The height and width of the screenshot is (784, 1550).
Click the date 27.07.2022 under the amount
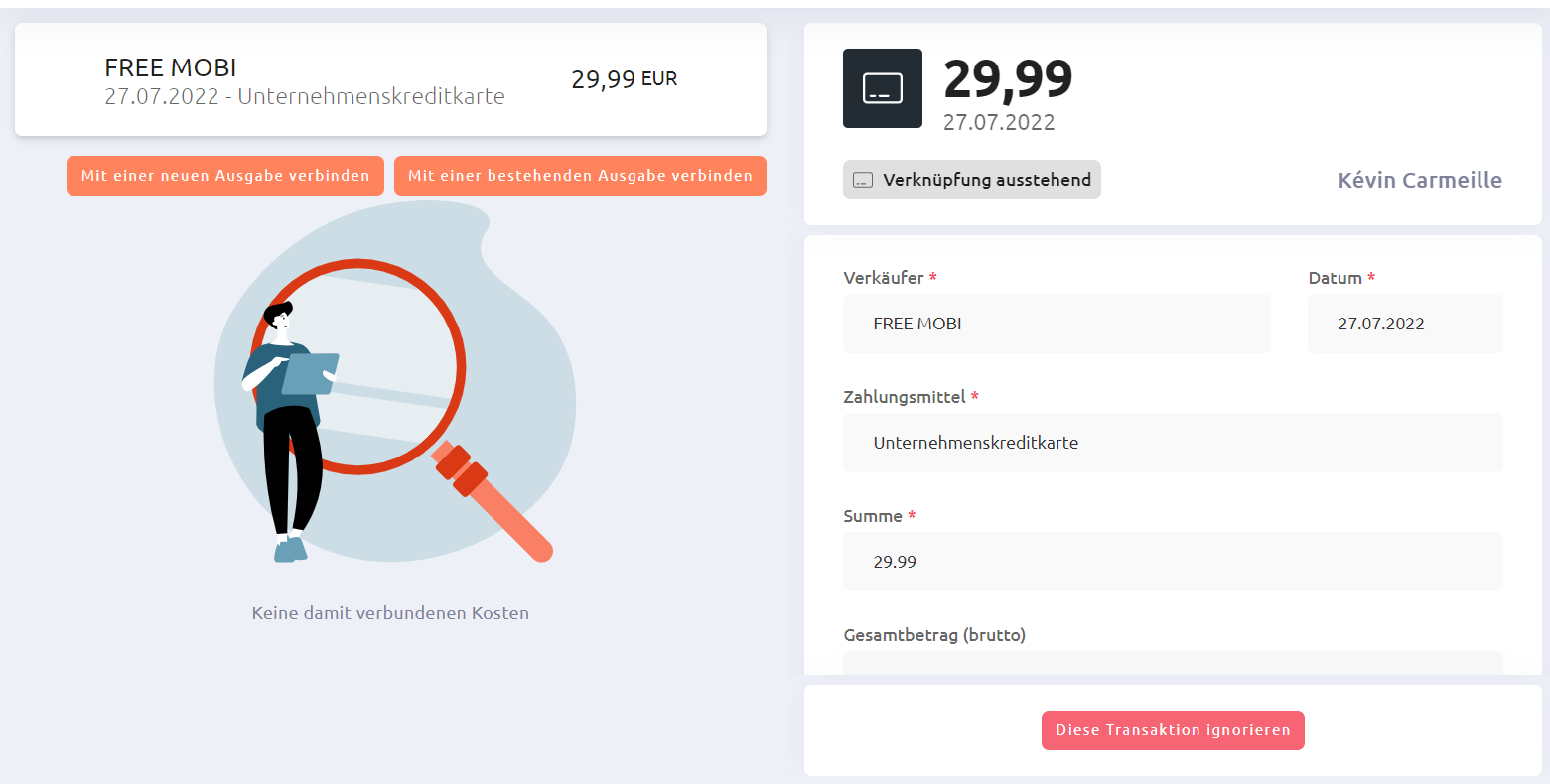click(999, 123)
